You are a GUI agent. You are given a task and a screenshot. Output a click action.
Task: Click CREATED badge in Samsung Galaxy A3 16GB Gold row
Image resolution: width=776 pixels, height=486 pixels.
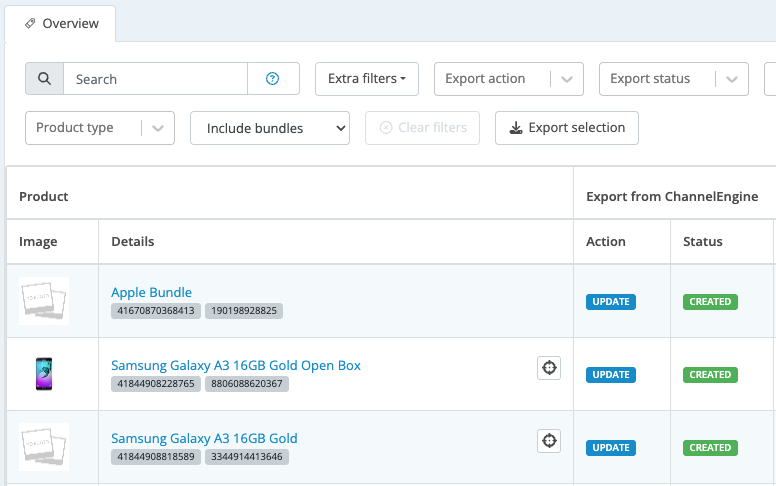tap(710, 448)
